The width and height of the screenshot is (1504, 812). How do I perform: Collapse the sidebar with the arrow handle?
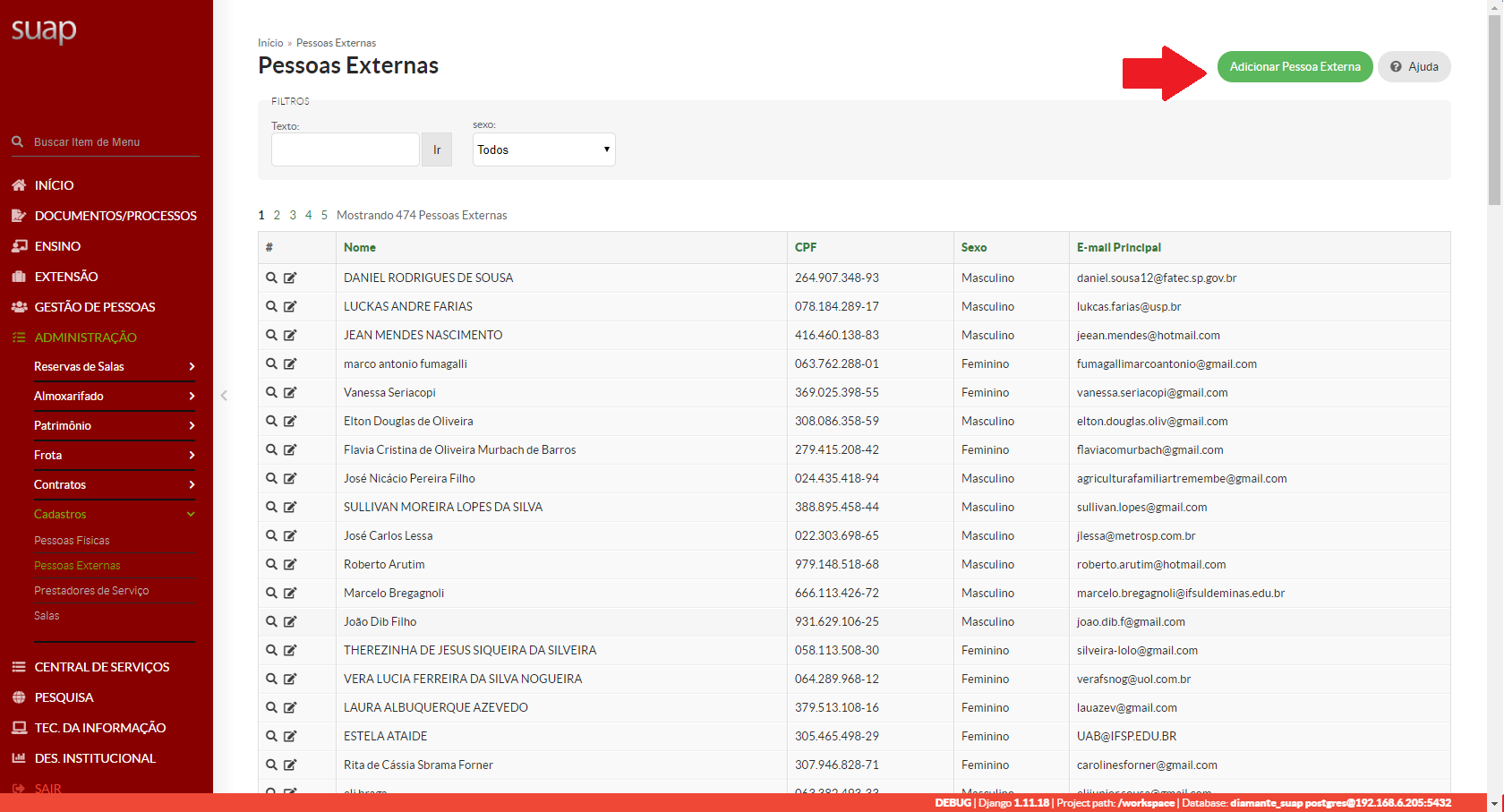(224, 396)
